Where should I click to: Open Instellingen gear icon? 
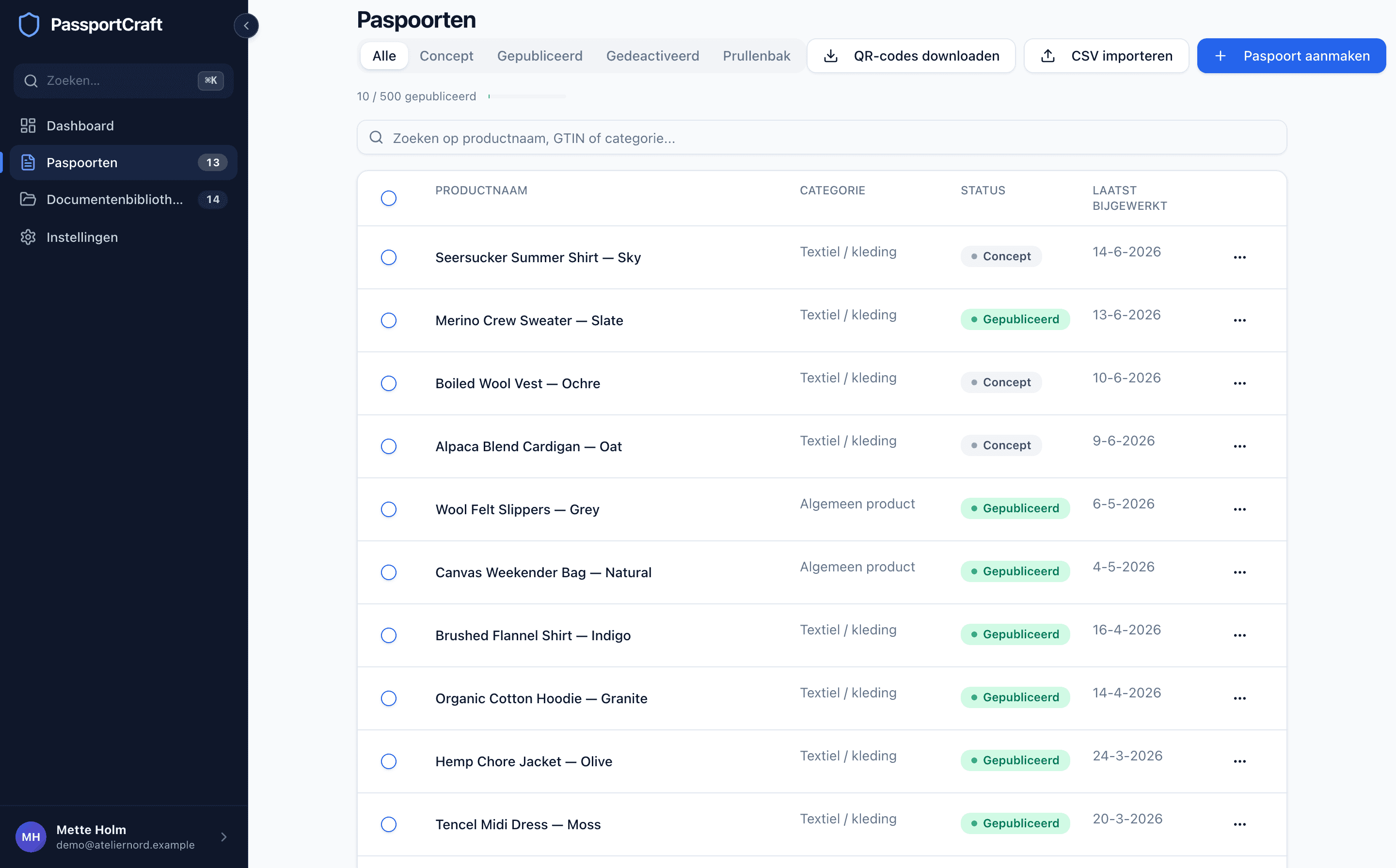click(x=28, y=237)
